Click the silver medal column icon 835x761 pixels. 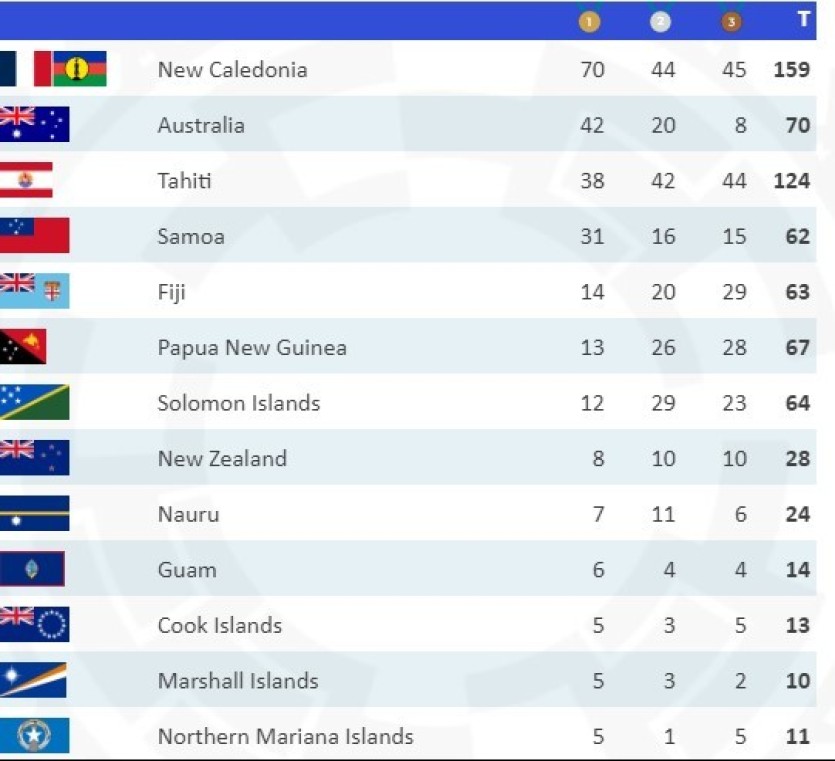click(661, 21)
